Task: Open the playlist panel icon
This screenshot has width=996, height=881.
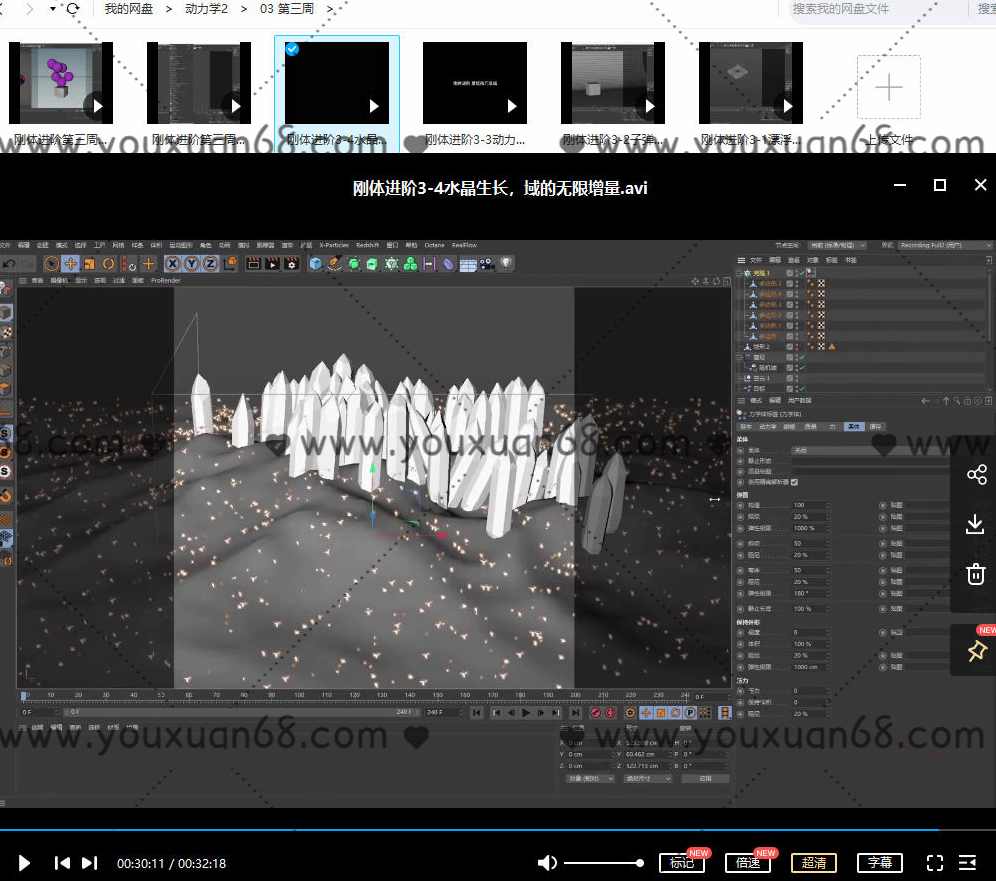Action: pyautogui.click(x=968, y=862)
